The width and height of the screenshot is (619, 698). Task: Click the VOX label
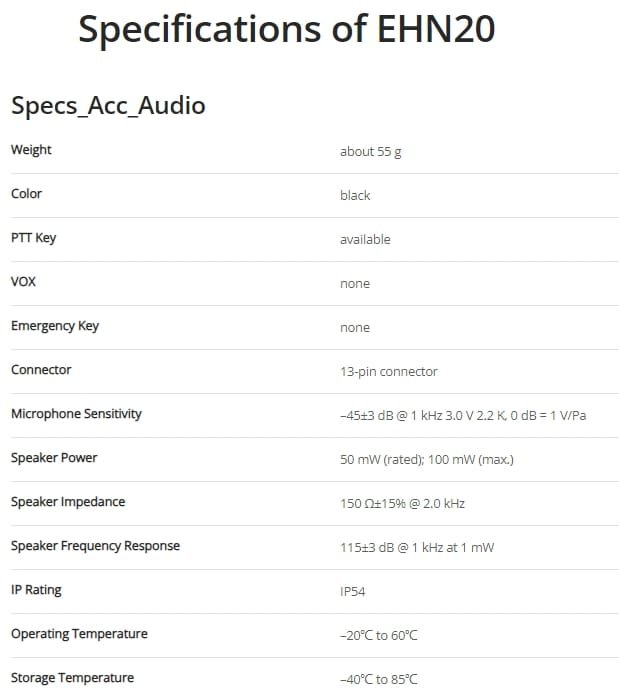click(x=23, y=282)
